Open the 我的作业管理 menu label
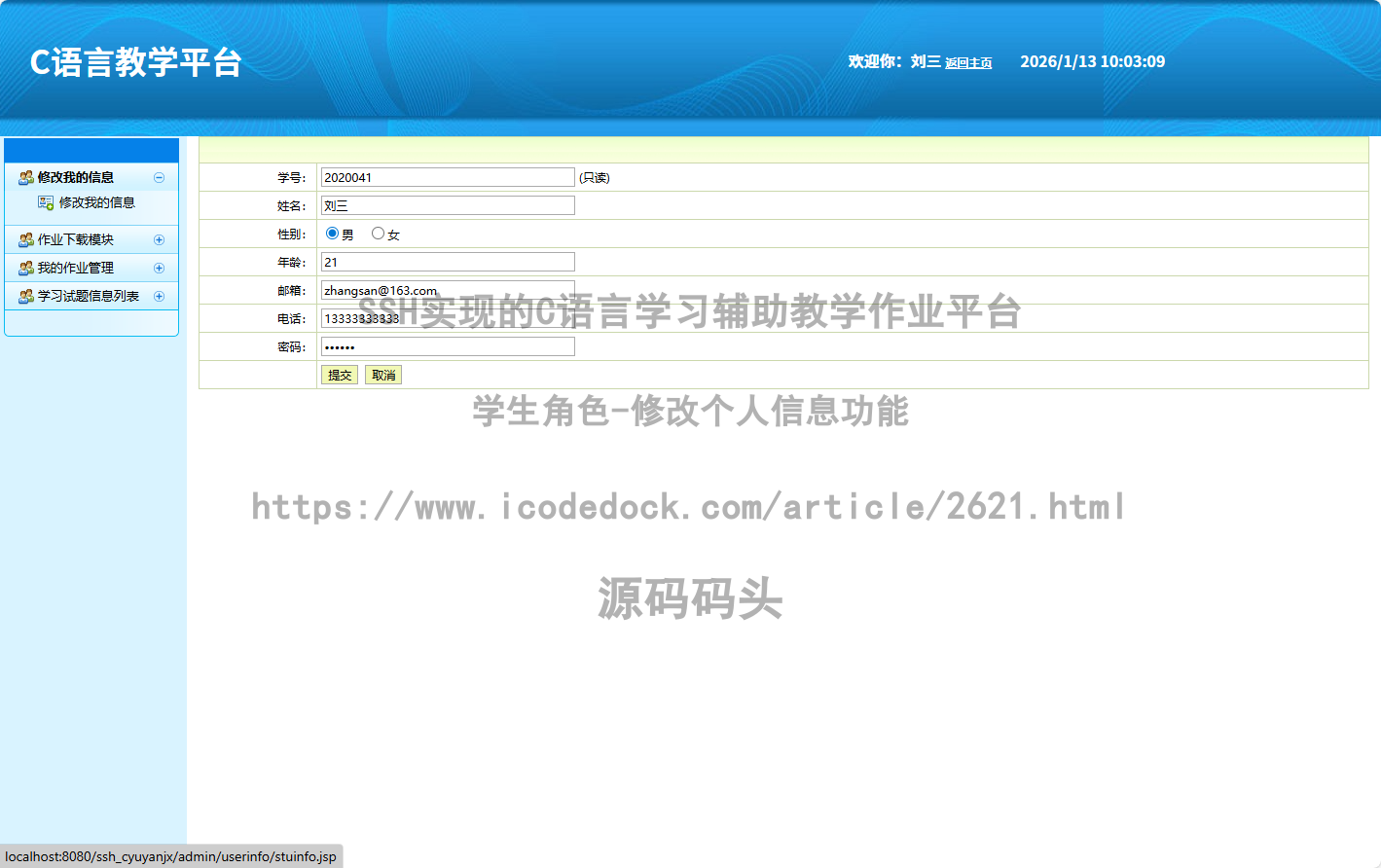 coord(75,268)
